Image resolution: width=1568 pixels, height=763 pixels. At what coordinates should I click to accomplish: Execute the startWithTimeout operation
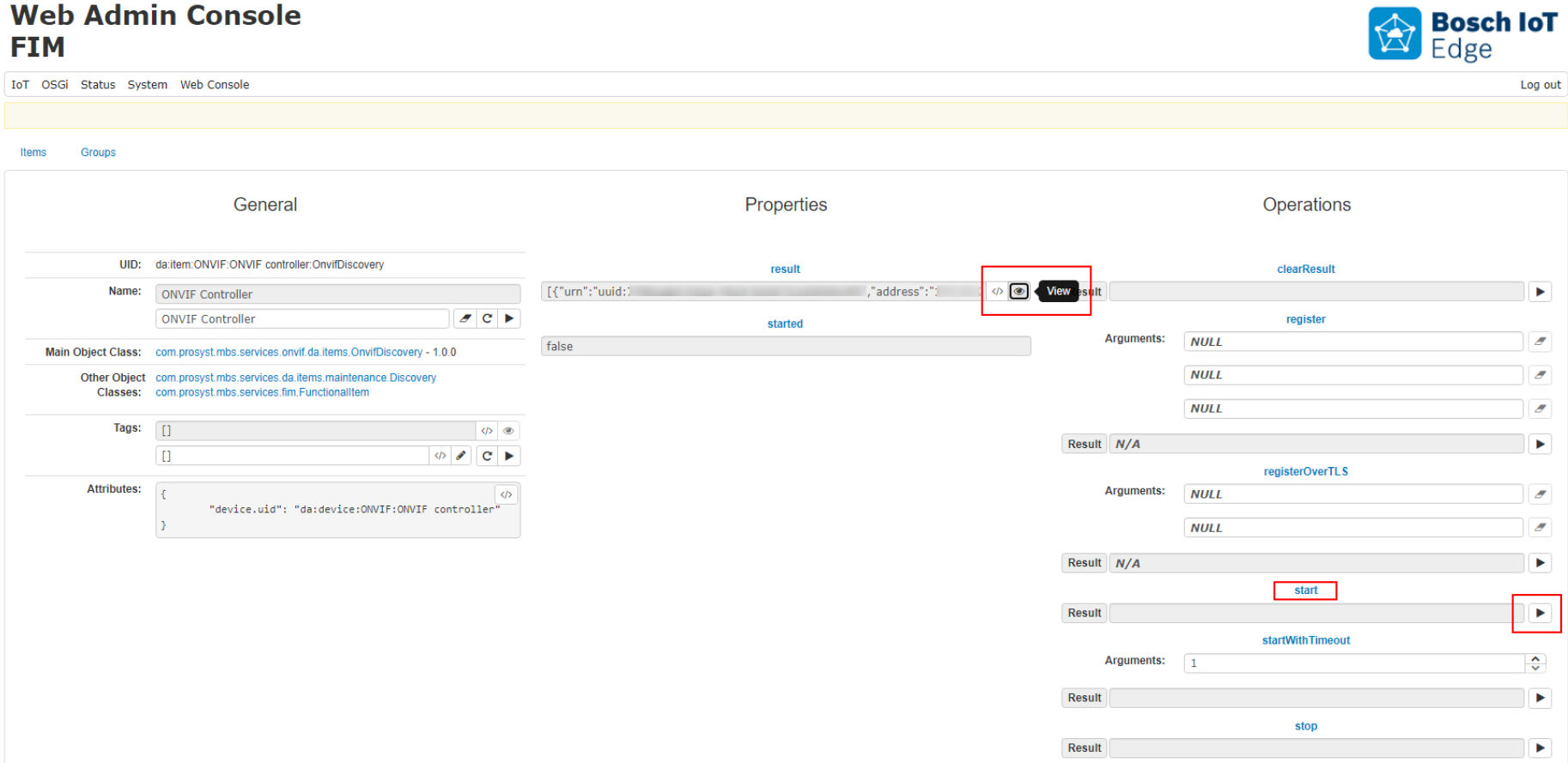coord(1541,698)
